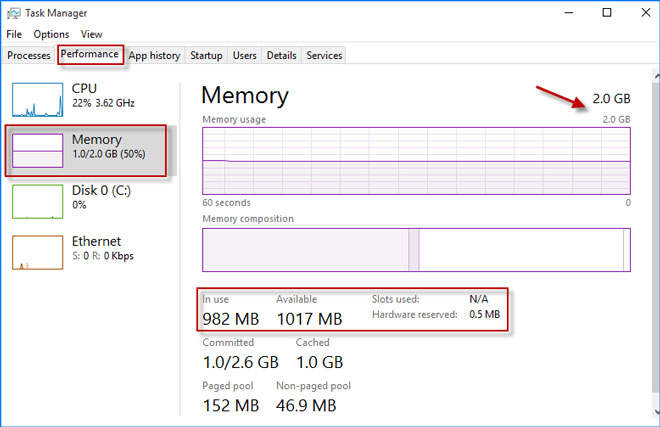Select the Ethernet graph thumbnail
This screenshot has height=427, width=660.
click(x=37, y=253)
